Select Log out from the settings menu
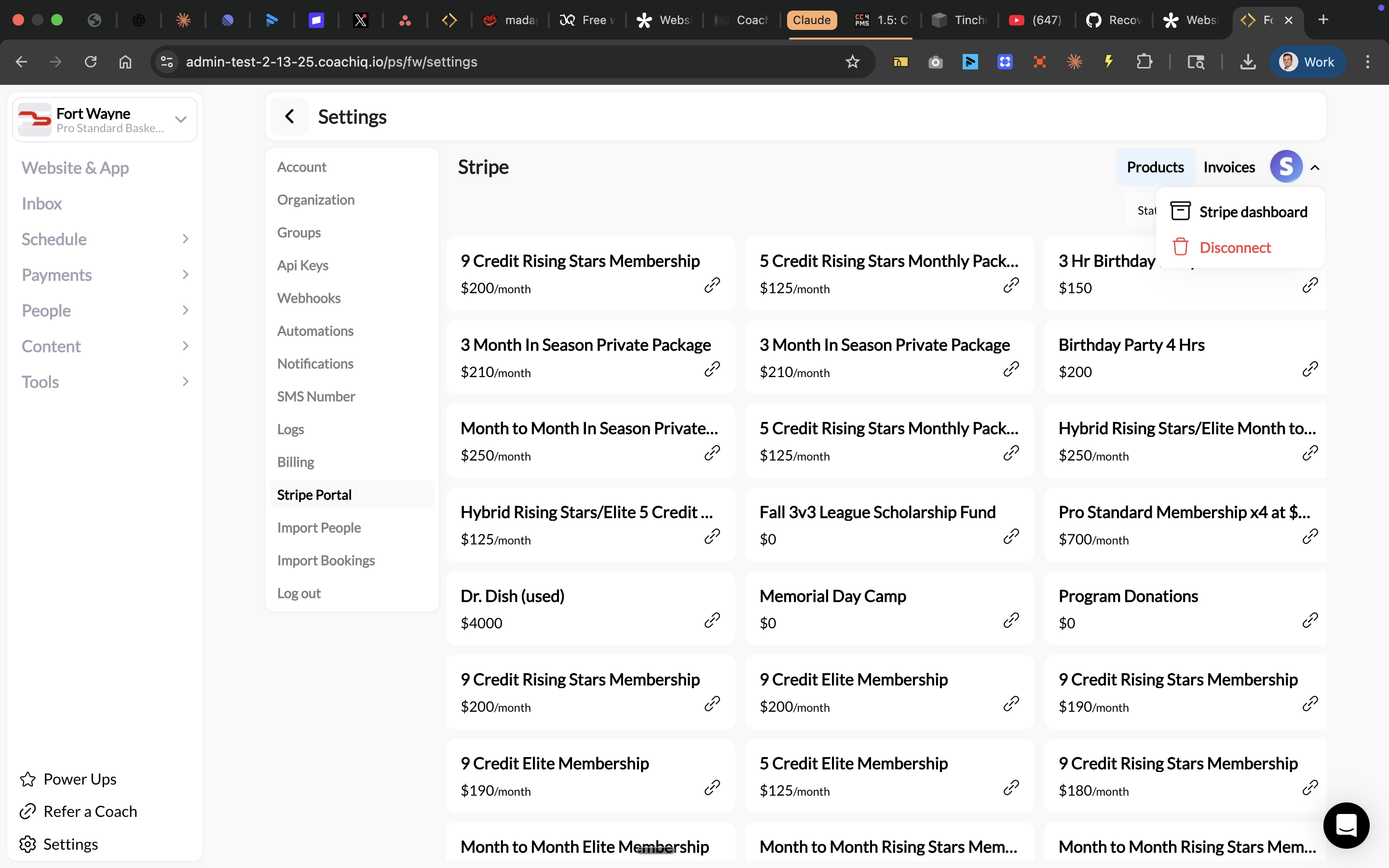Image resolution: width=1389 pixels, height=868 pixels. (299, 593)
